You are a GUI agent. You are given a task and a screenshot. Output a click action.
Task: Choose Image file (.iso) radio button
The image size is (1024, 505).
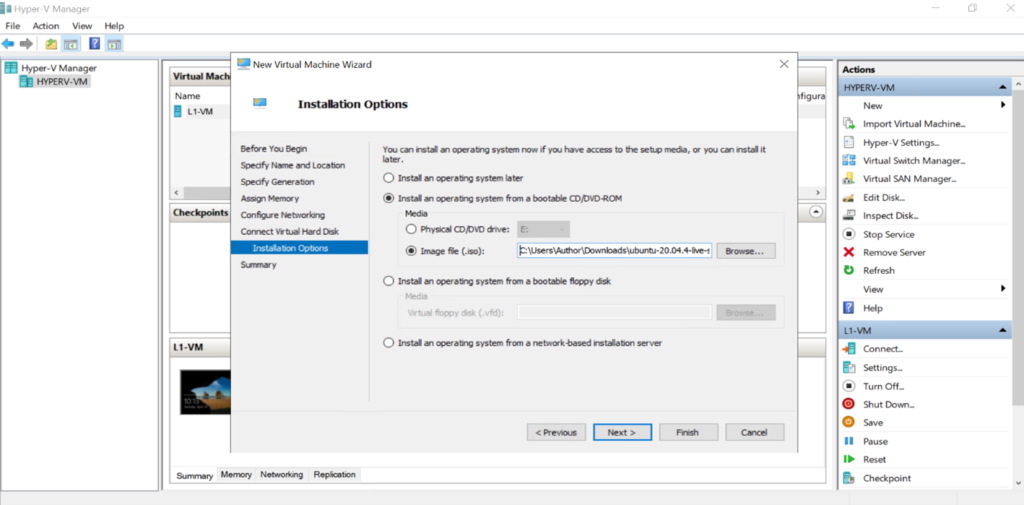411,250
